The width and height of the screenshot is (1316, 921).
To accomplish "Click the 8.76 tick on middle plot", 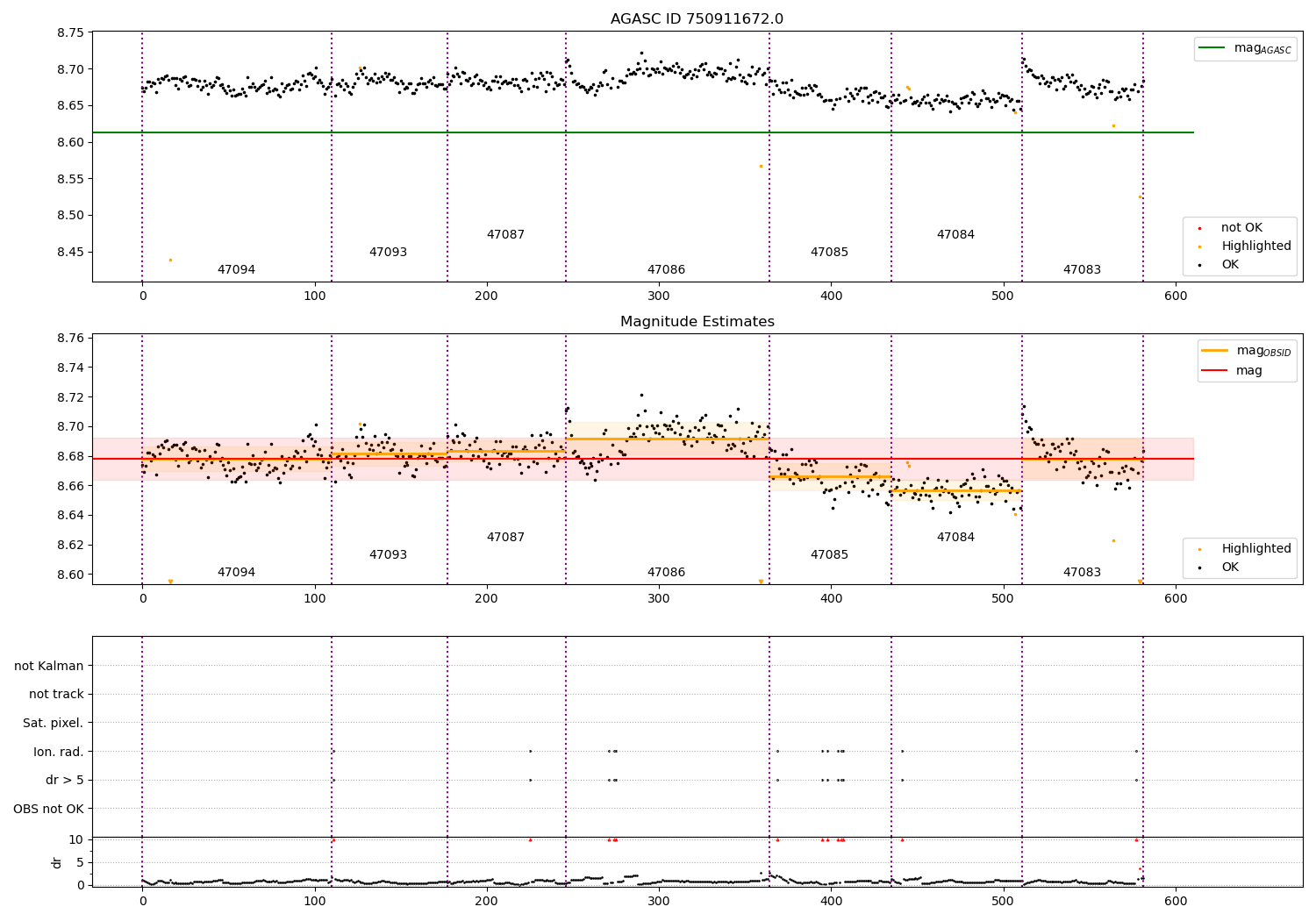I will [70, 339].
